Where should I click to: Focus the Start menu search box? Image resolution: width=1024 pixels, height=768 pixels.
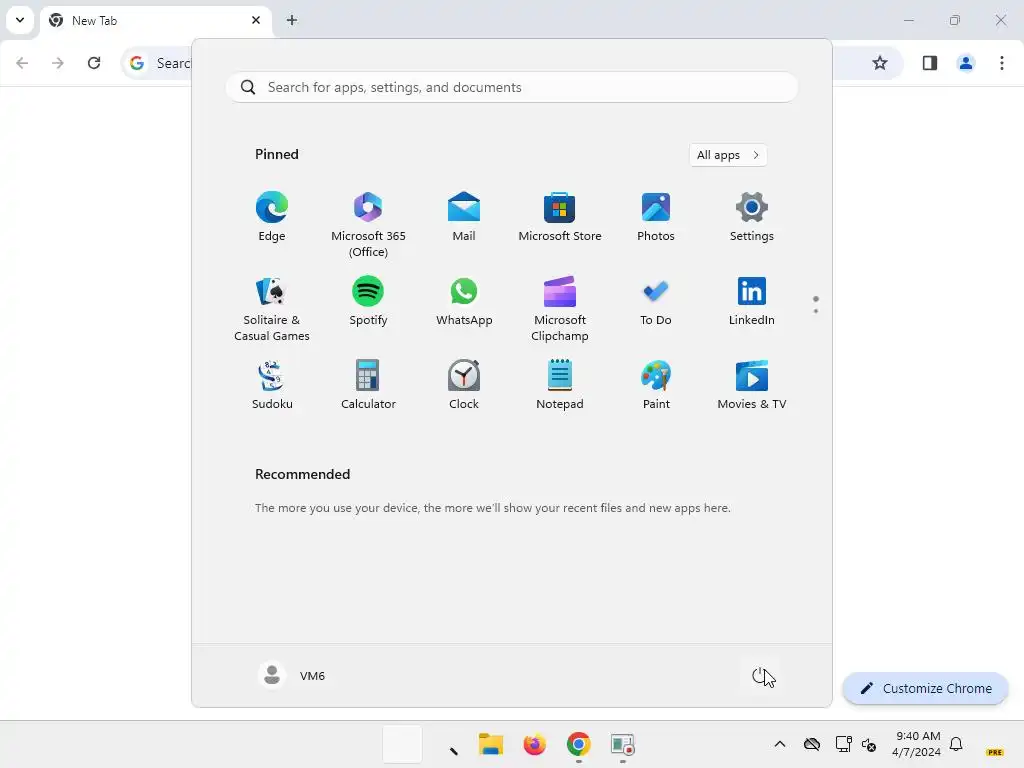[x=512, y=88]
